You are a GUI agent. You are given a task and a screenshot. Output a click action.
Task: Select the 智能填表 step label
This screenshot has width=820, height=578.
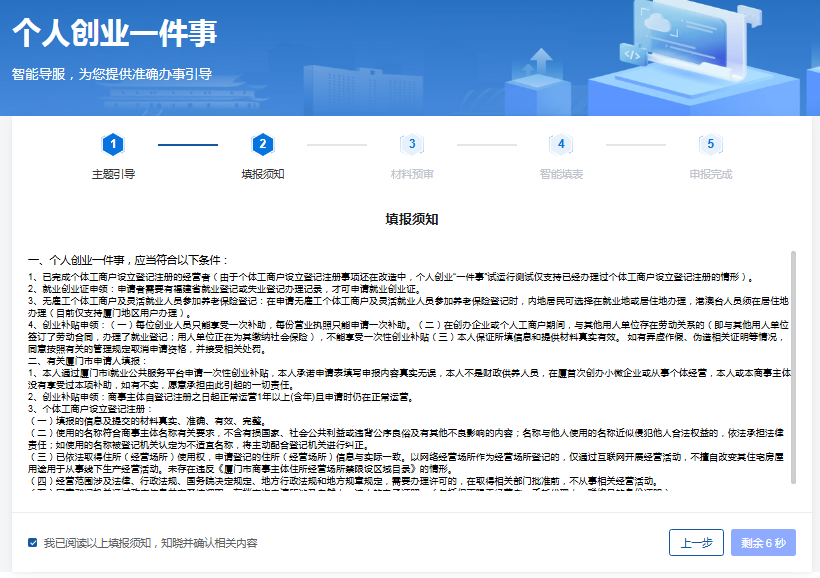coord(561,174)
